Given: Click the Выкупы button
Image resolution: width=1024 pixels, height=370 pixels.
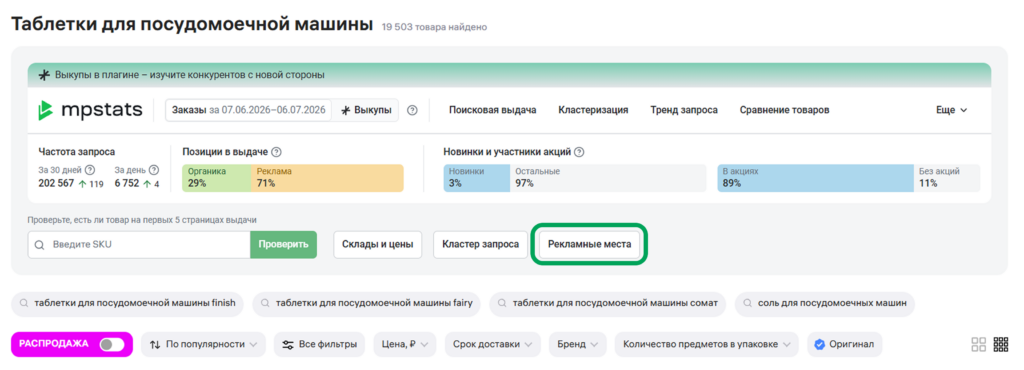Looking at the screenshot, I should [366, 110].
